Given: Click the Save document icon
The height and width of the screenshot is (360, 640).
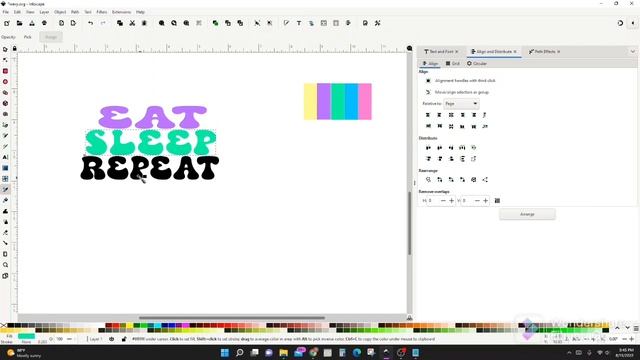Looking at the screenshot, I should (x=32, y=23).
